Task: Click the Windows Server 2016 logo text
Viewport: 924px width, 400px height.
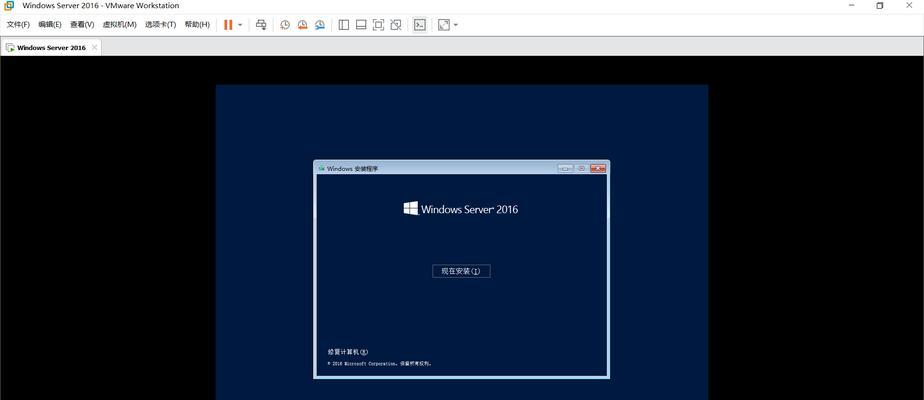Action: (x=461, y=209)
